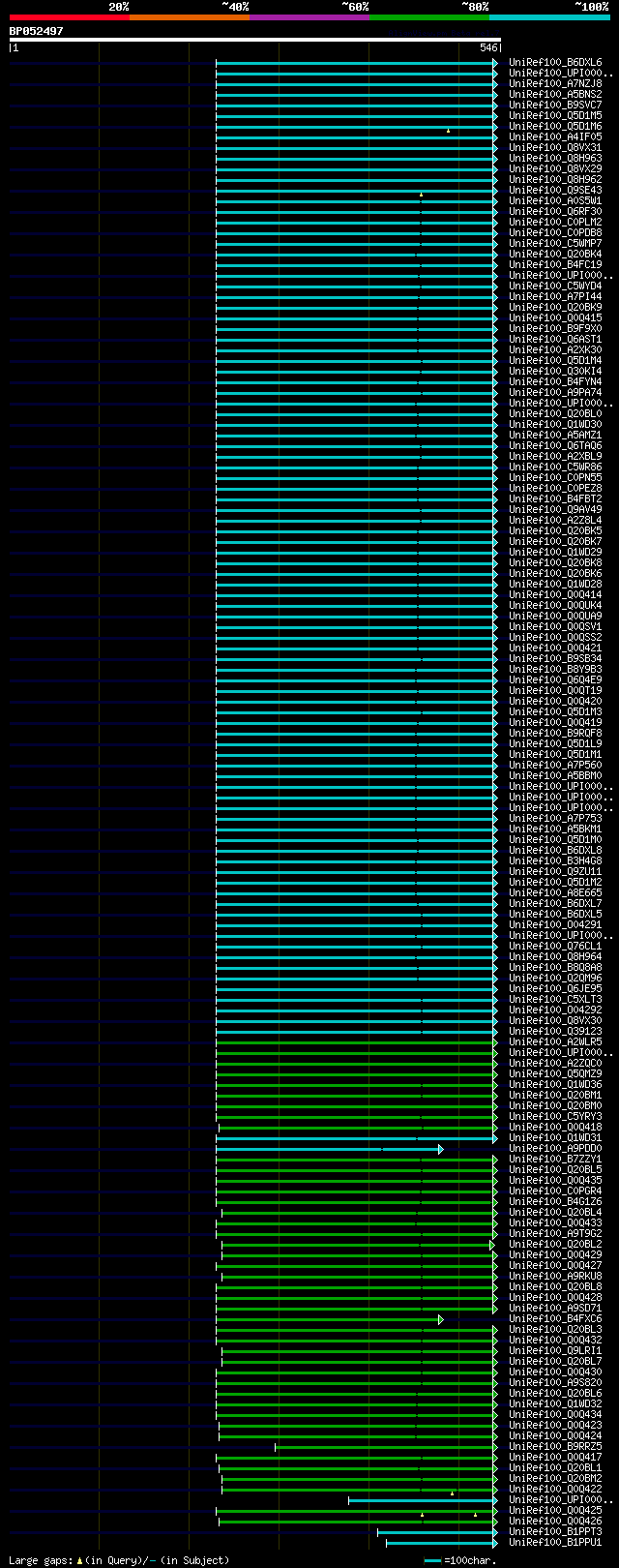Select the UniRef100_Q8VX29 label
The height and width of the screenshot is (1568, 619).
[555, 169]
